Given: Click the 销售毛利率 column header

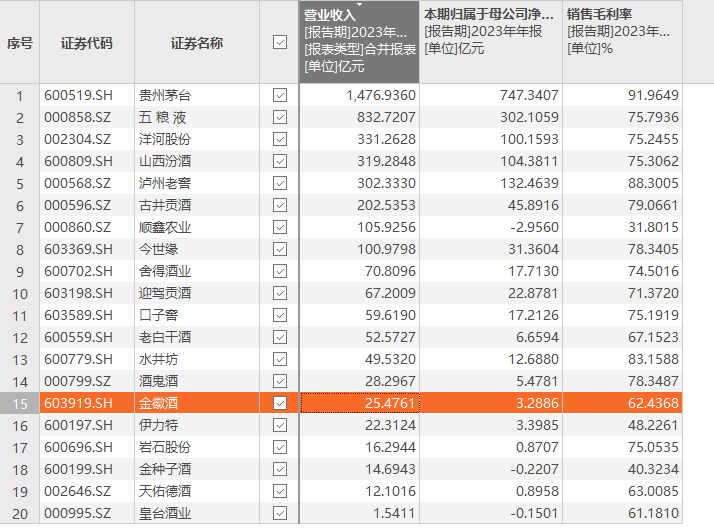Looking at the screenshot, I should click(622, 42).
